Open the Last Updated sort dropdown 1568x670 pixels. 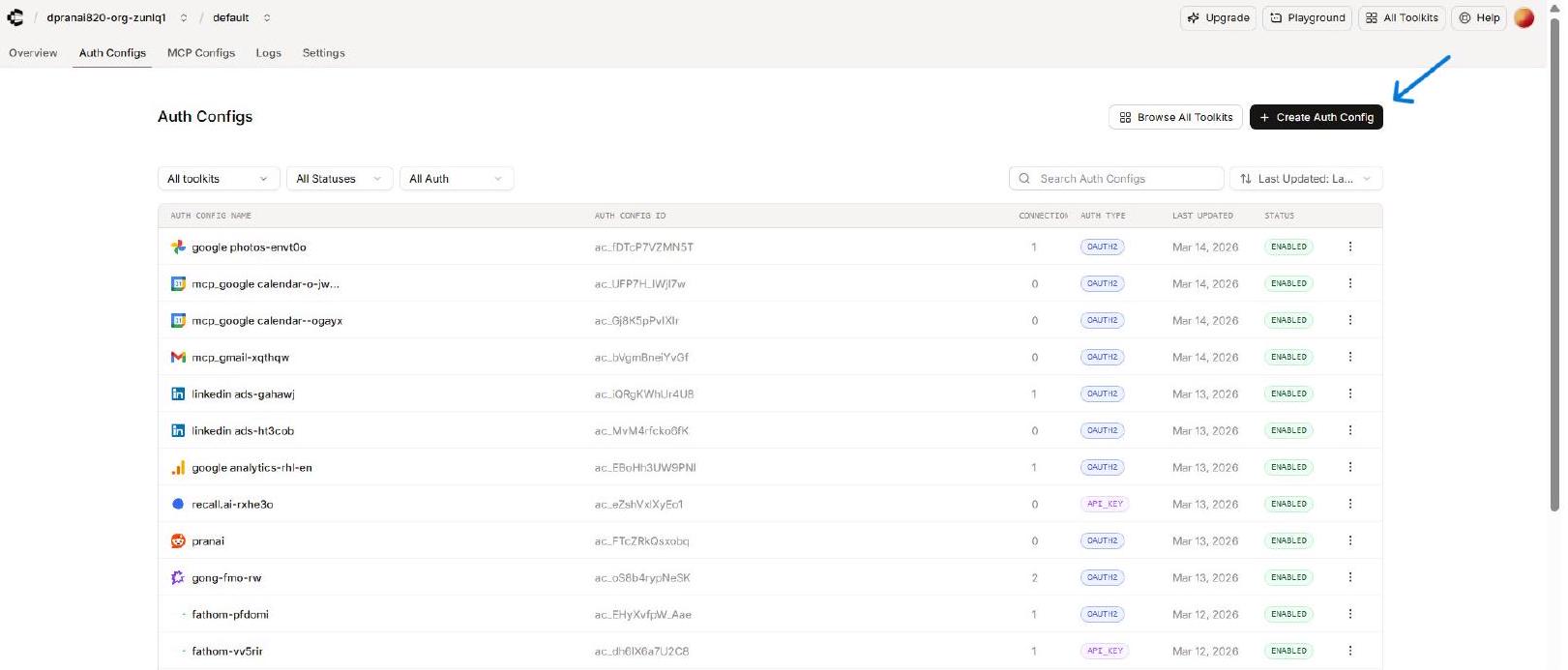click(1306, 179)
